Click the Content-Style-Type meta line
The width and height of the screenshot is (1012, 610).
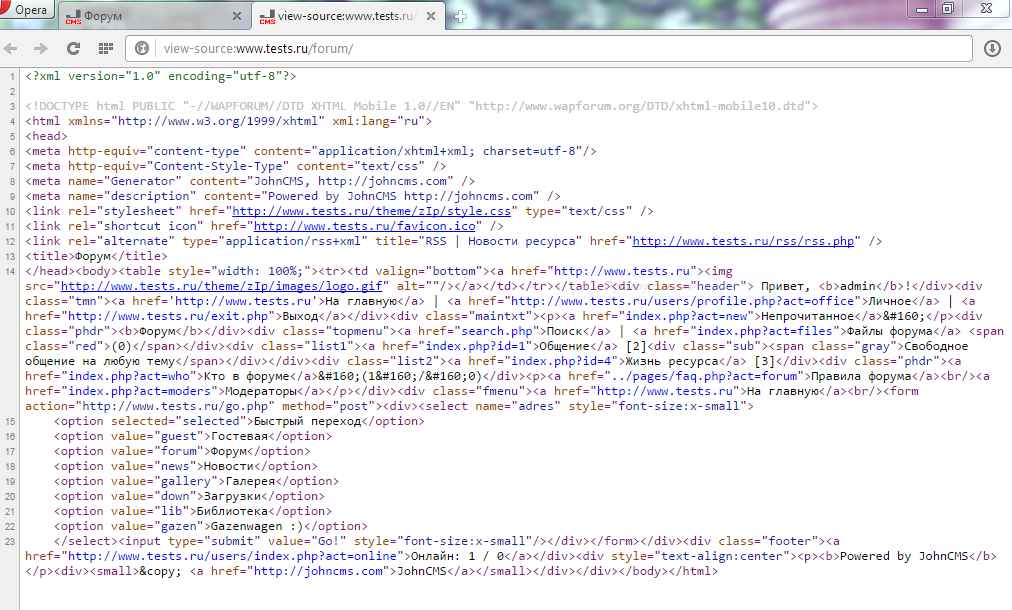tap(236, 166)
